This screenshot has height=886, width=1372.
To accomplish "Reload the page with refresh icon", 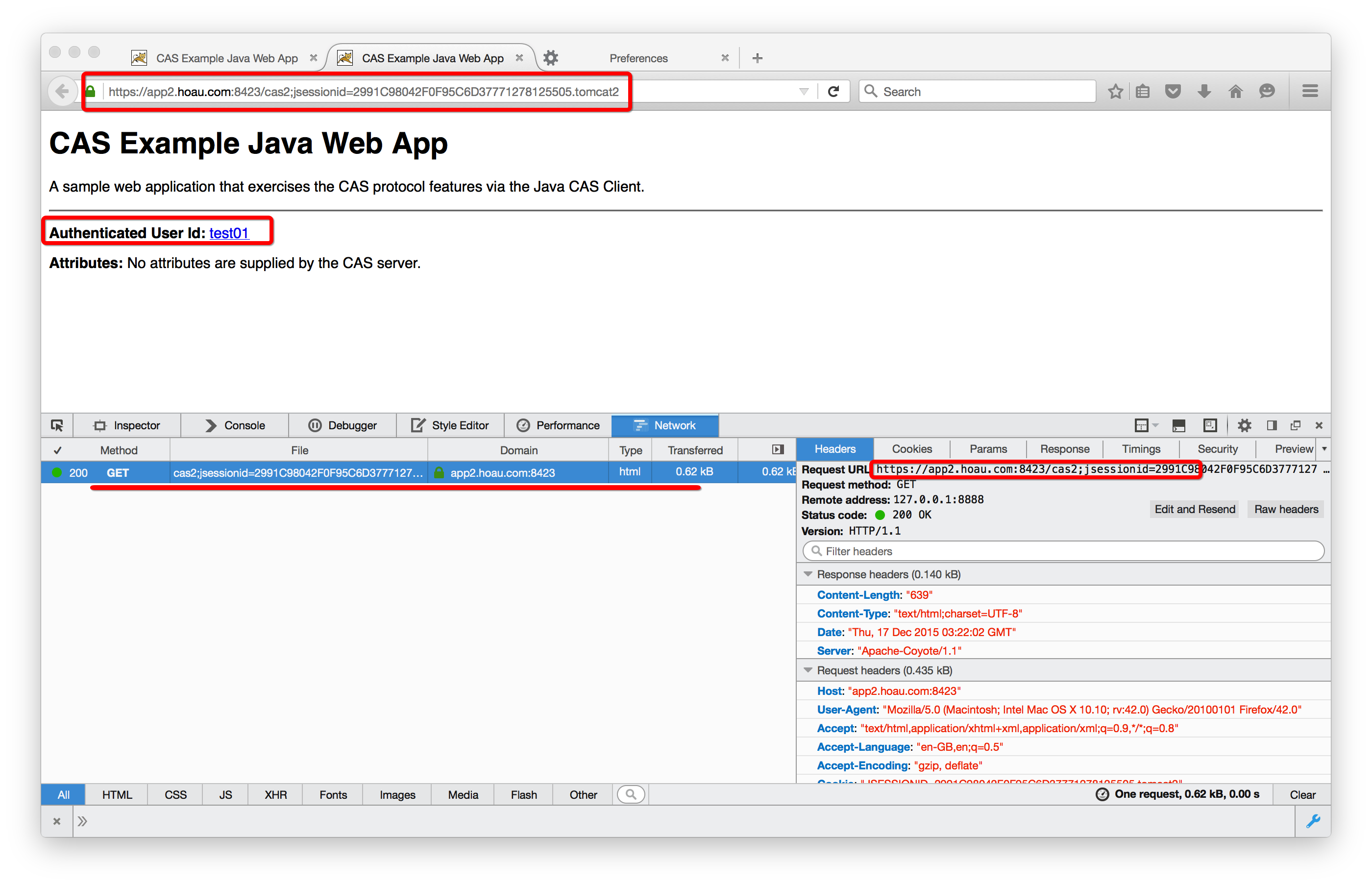I will coord(833,92).
